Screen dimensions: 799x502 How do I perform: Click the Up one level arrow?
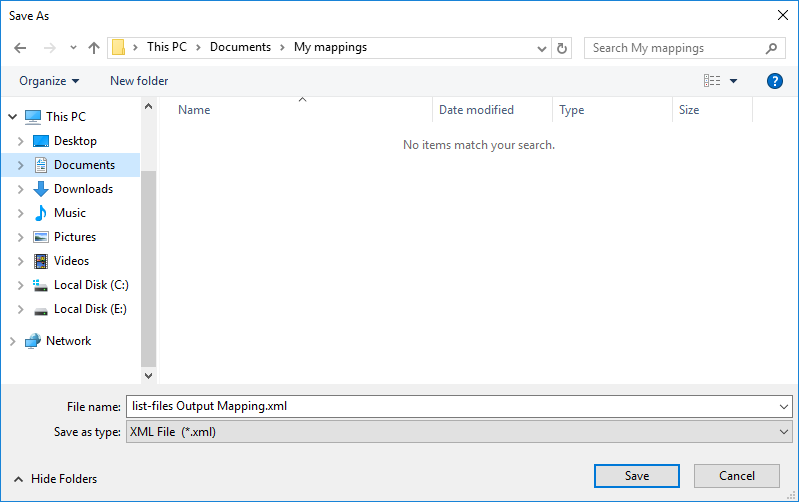pos(94,48)
